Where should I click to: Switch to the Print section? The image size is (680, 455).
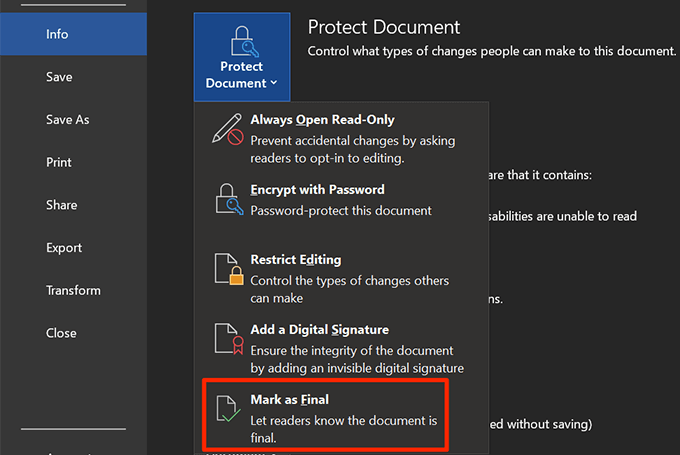point(59,162)
